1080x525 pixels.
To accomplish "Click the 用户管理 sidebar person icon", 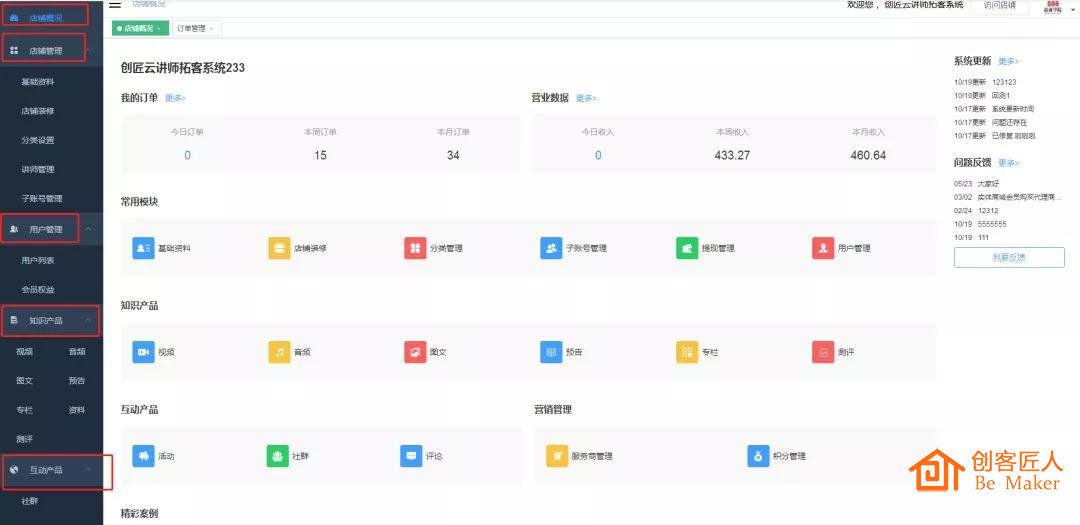I will [14, 229].
